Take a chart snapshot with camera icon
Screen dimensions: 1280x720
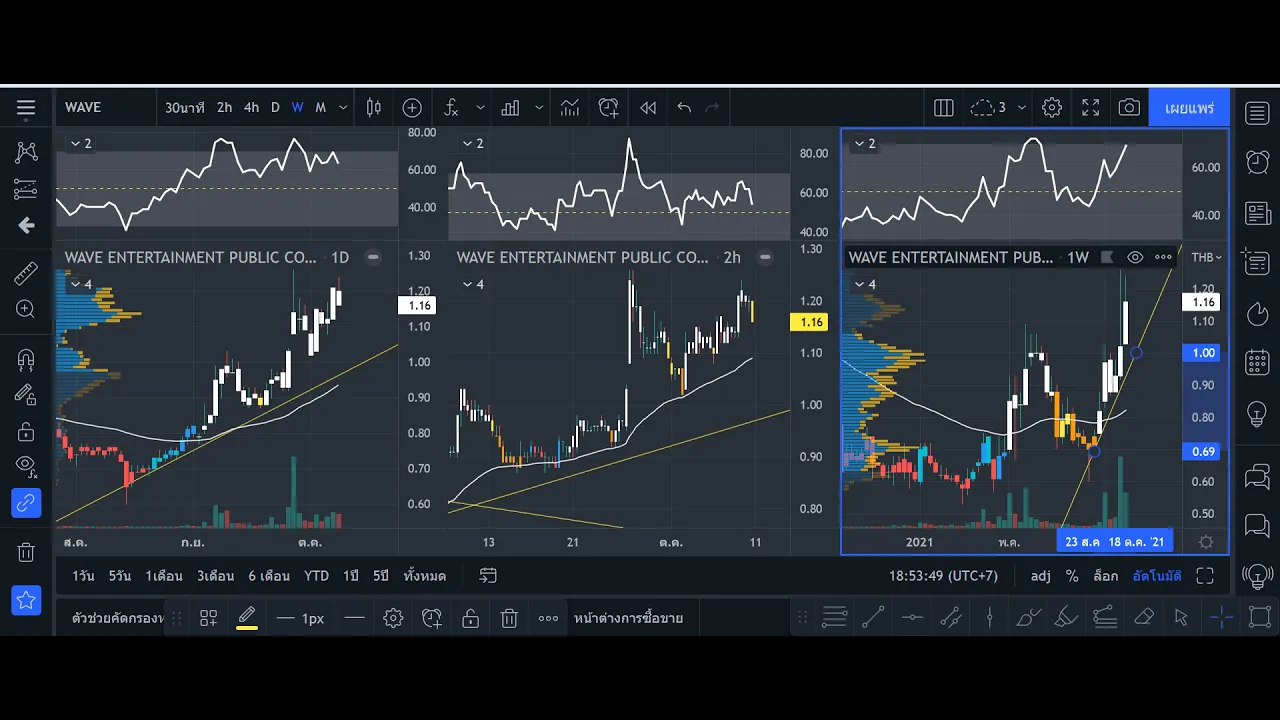tap(1129, 108)
